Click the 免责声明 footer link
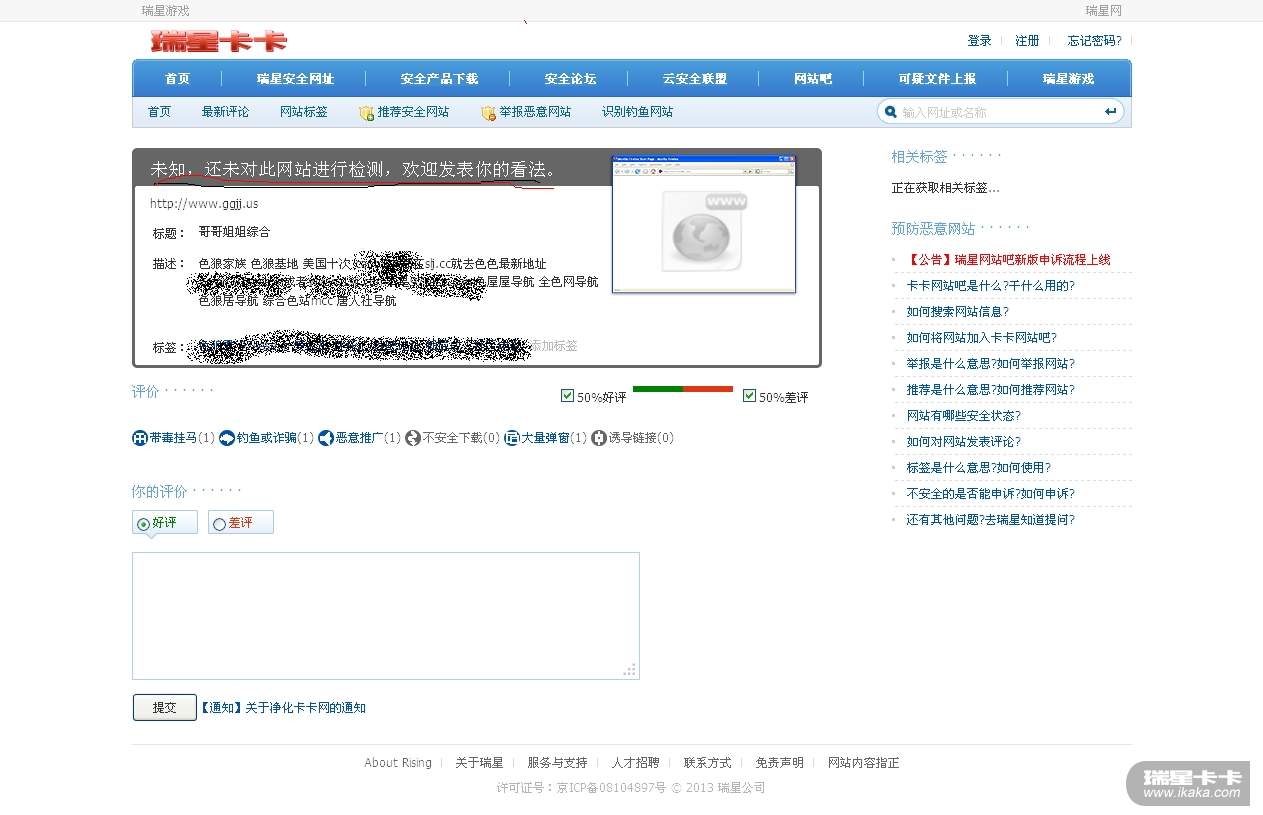 click(780, 763)
